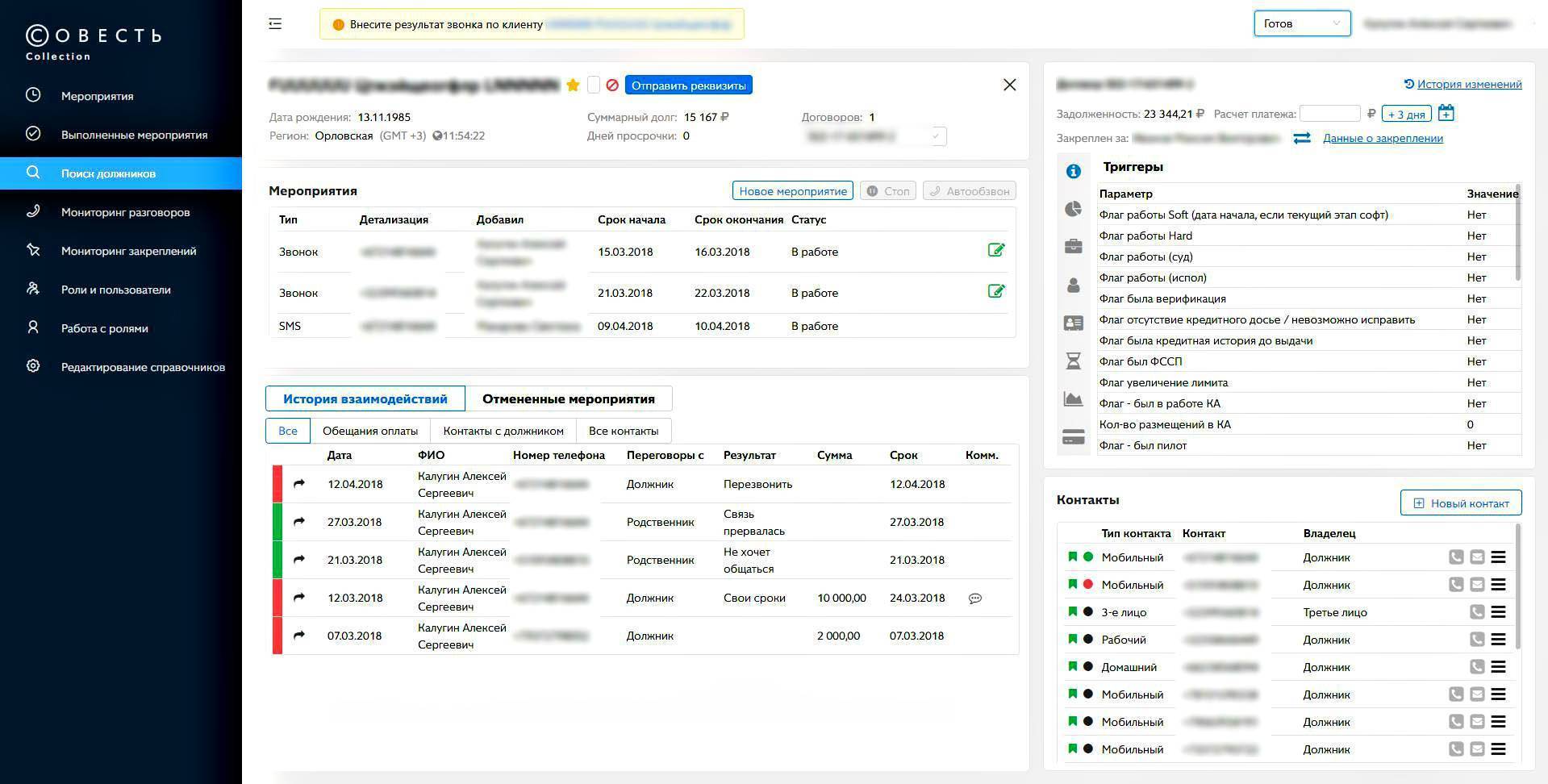Select the person side tab icon
1548x784 pixels.
[1074, 285]
